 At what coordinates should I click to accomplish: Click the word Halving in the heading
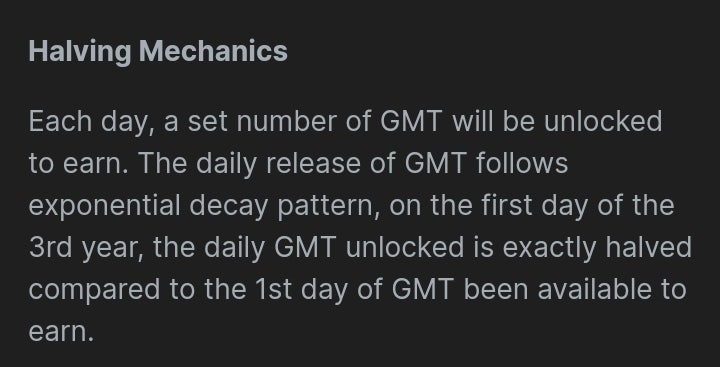80,51
